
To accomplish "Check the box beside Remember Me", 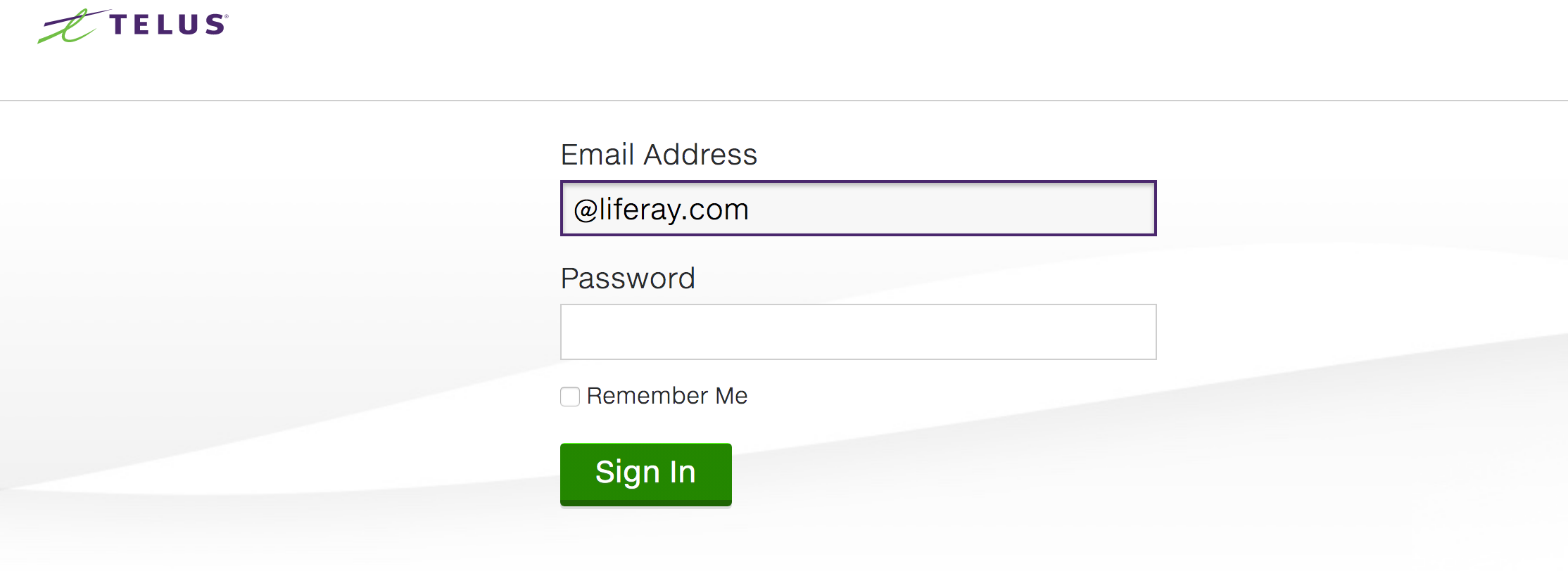I will coord(569,397).
